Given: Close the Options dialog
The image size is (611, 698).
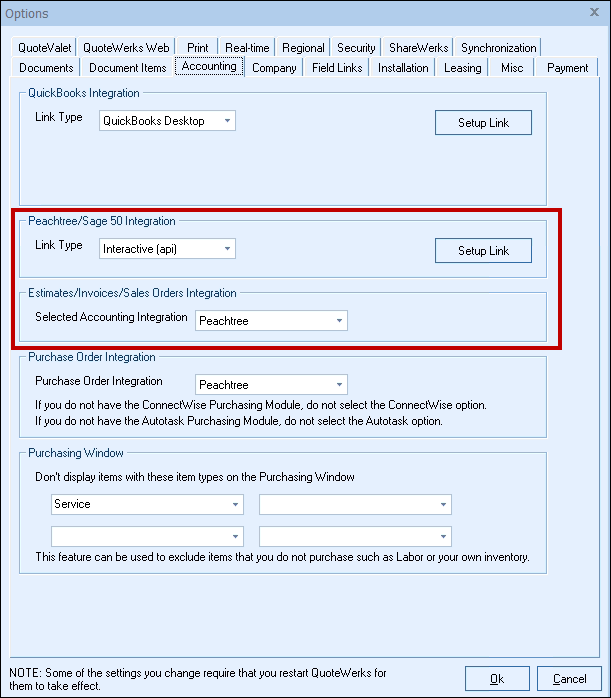Looking at the screenshot, I should (594, 12).
